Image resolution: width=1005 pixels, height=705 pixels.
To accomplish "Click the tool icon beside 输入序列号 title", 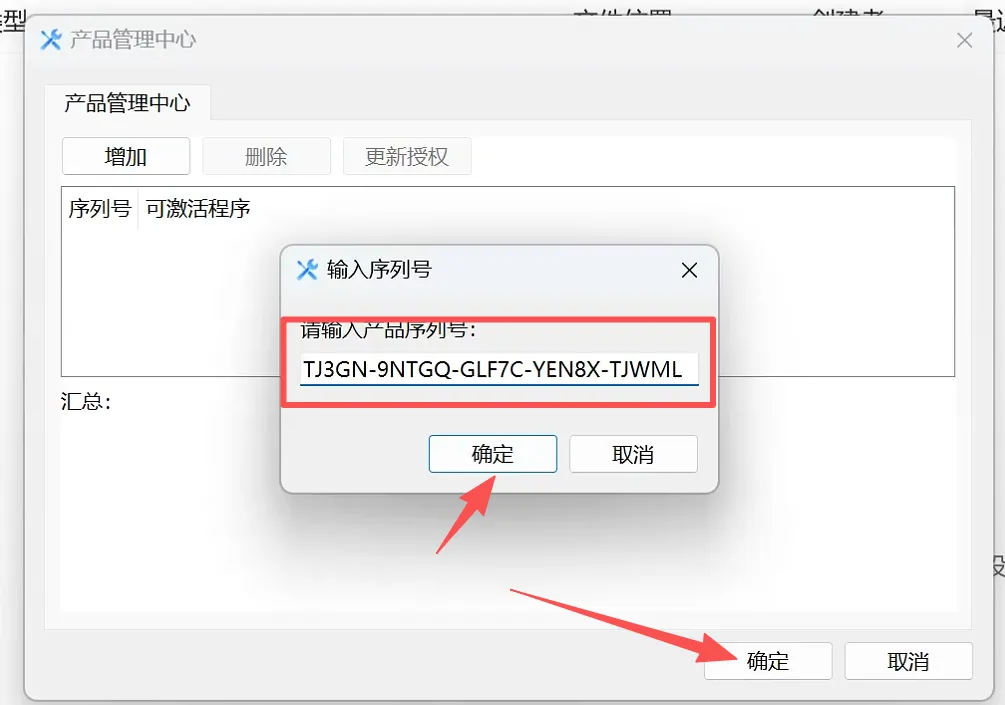I will point(307,270).
